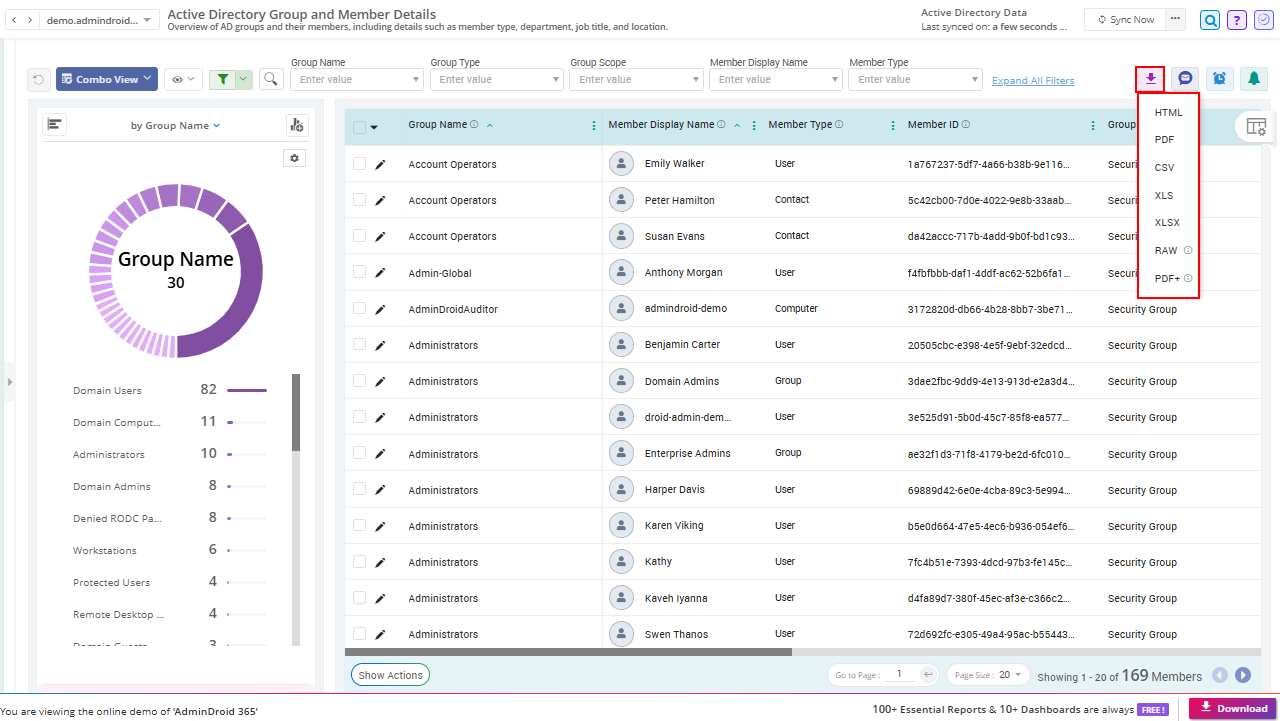Open Member Type column options menu
This screenshot has height=721, width=1280.
tap(894, 126)
